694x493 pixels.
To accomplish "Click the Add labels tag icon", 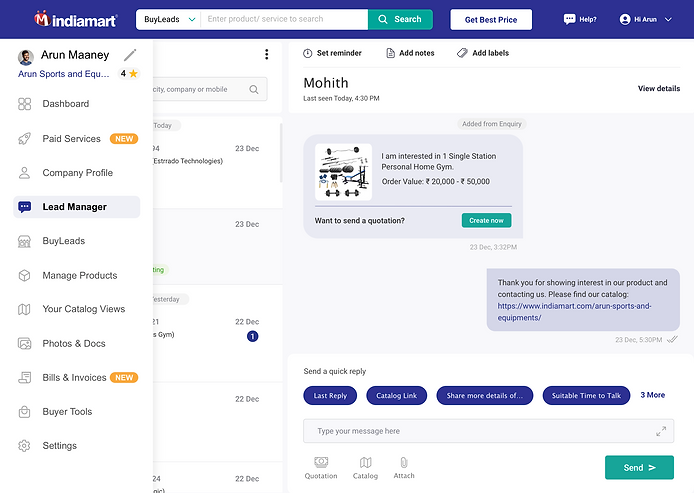I will tap(462, 53).
